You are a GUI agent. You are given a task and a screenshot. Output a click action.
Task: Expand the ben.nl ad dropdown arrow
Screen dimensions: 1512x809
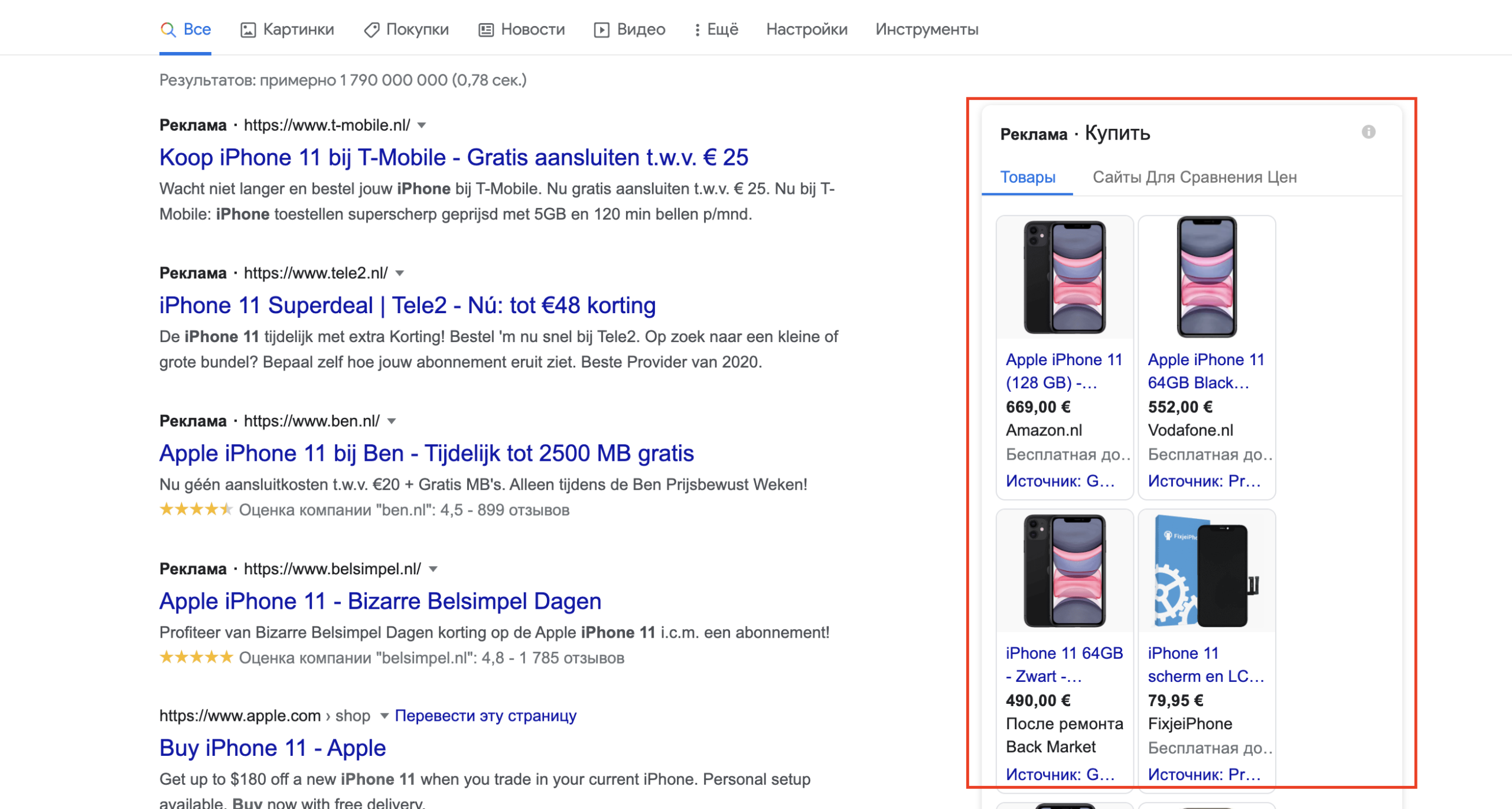392,421
